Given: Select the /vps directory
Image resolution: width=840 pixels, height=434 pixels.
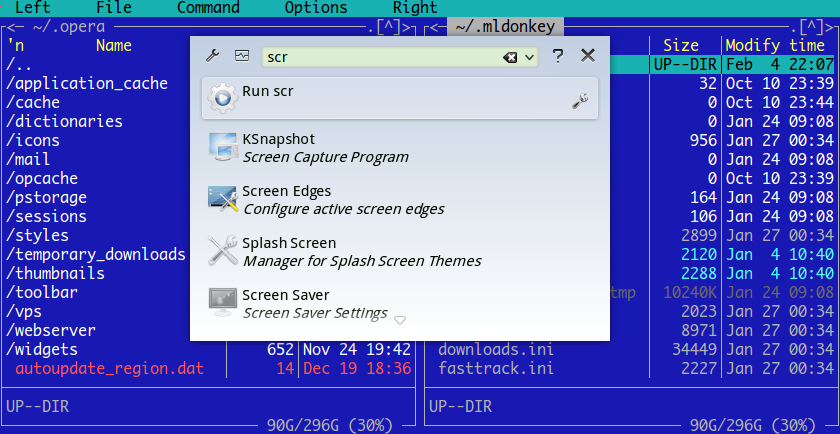Looking at the screenshot, I should point(24,312).
